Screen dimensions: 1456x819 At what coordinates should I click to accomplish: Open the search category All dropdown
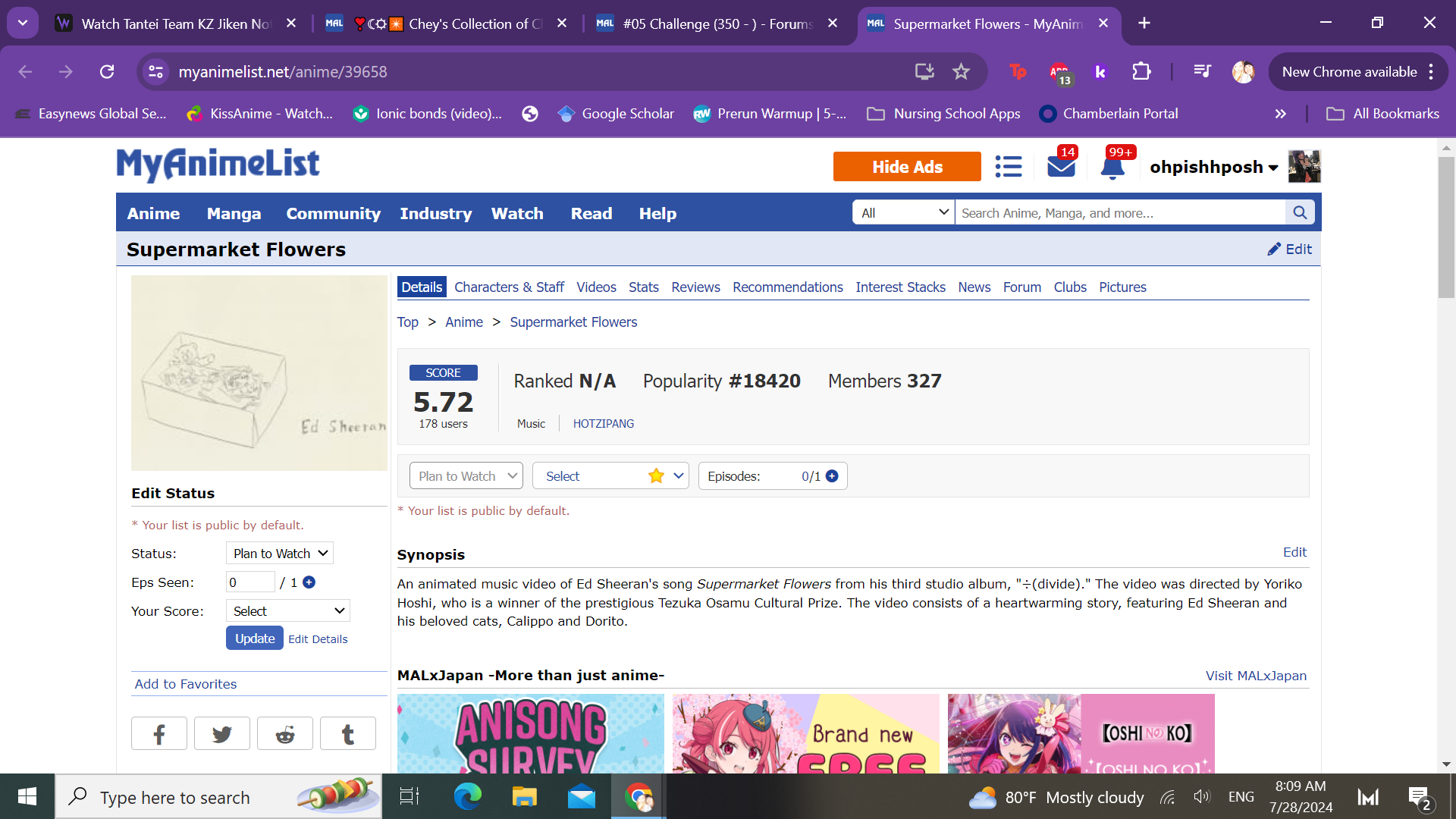(904, 213)
